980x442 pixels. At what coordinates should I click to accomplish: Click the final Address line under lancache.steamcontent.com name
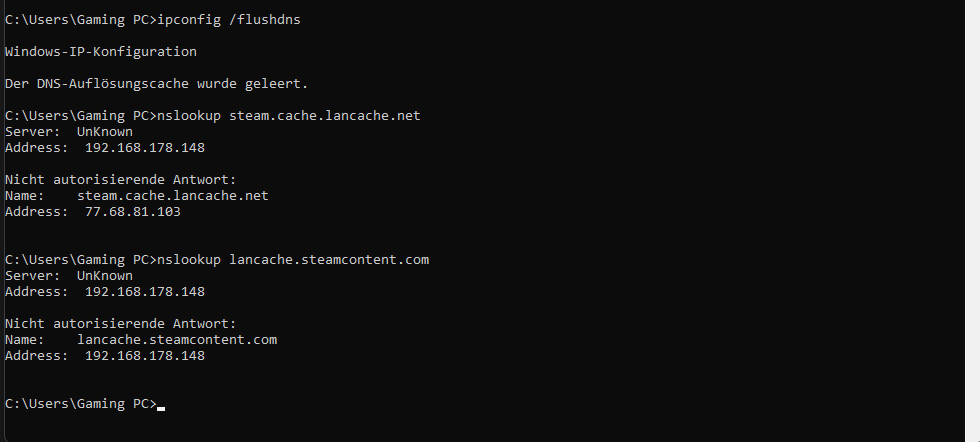click(105, 356)
